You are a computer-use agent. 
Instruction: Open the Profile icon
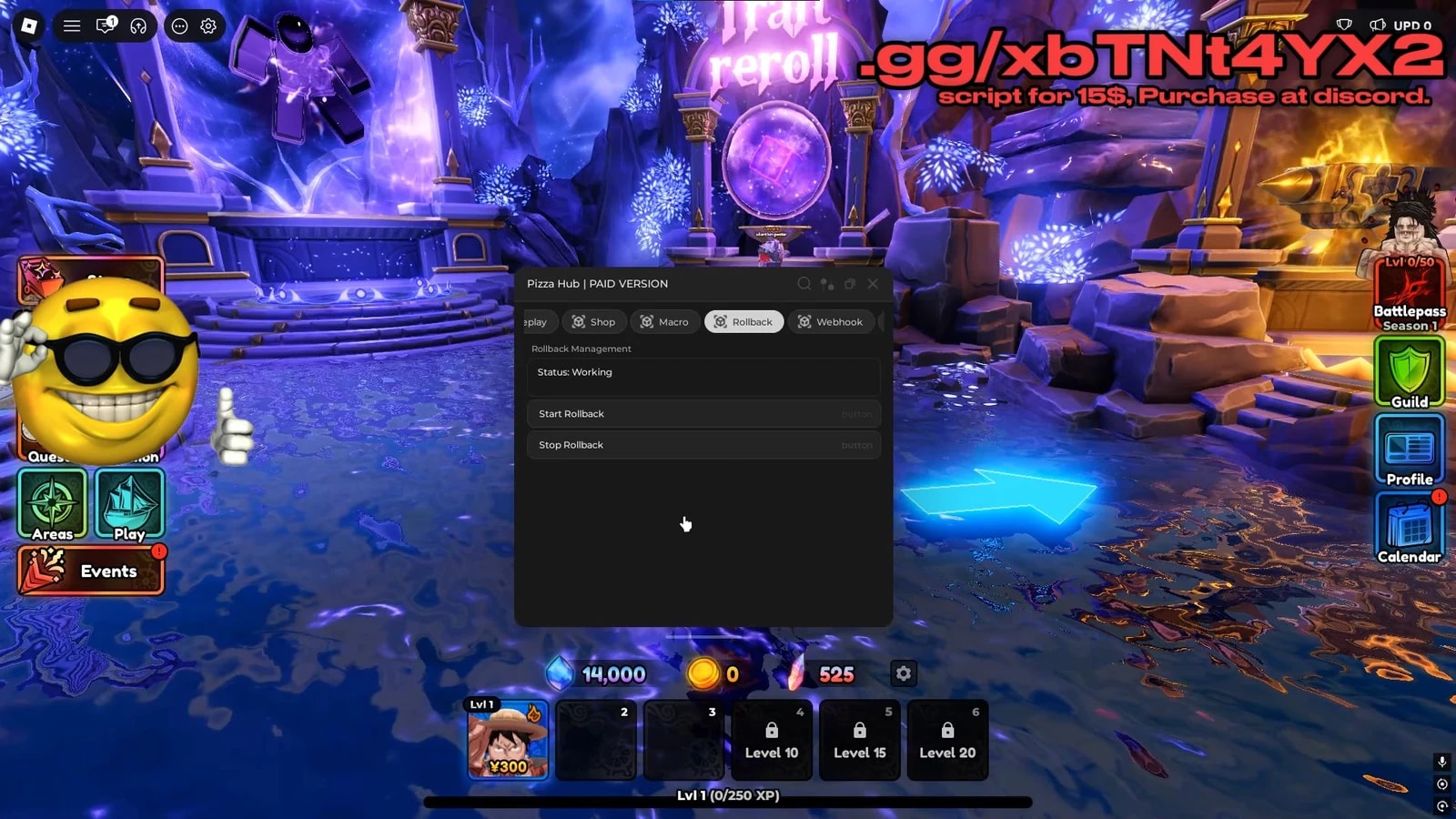[x=1409, y=450]
